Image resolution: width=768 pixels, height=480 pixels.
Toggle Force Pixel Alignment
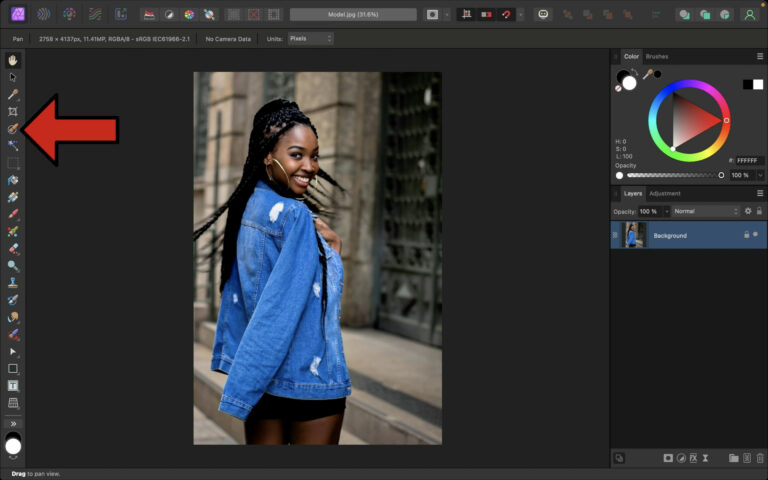[466, 15]
